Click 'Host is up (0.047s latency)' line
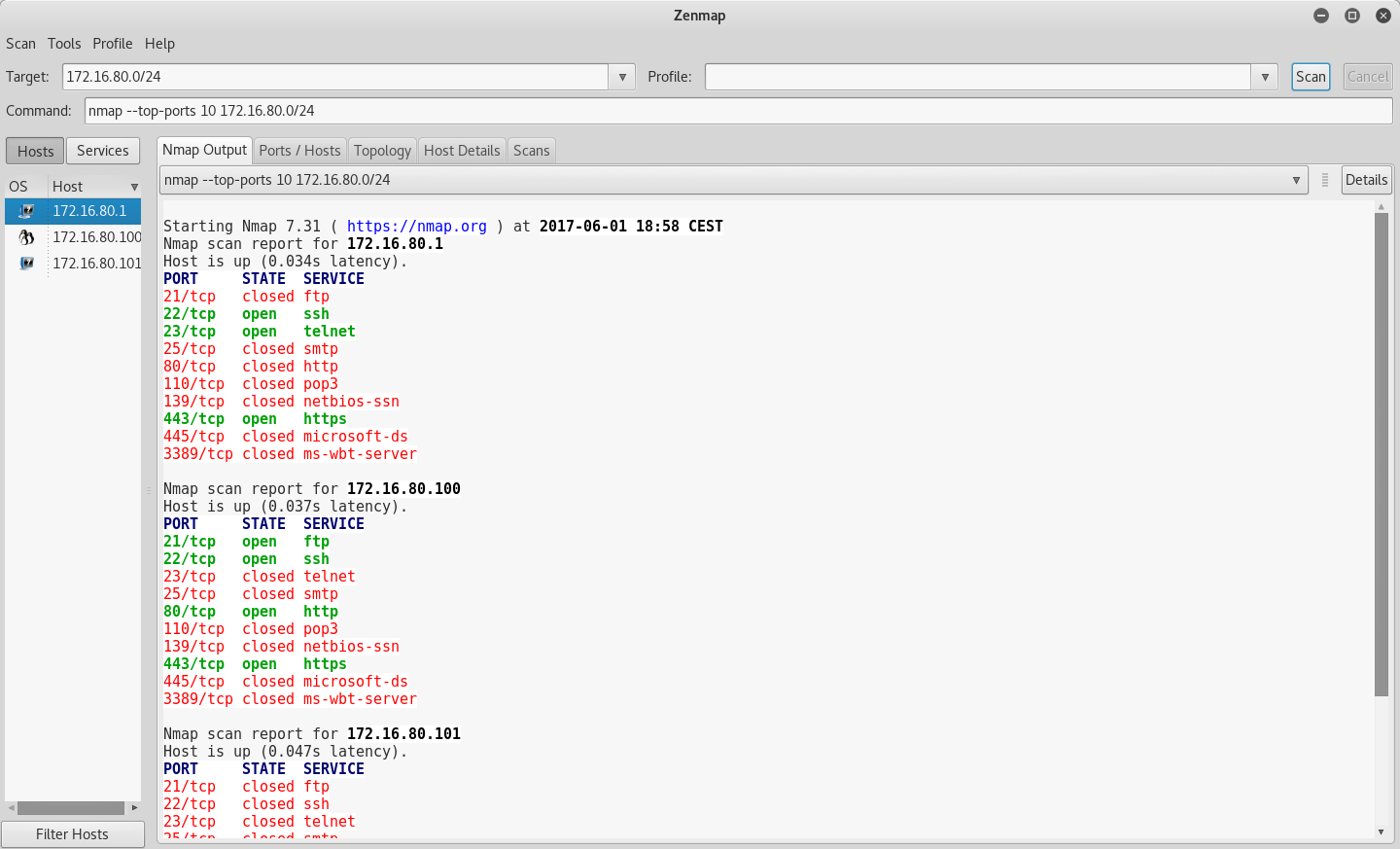This screenshot has width=1400, height=849. click(285, 752)
